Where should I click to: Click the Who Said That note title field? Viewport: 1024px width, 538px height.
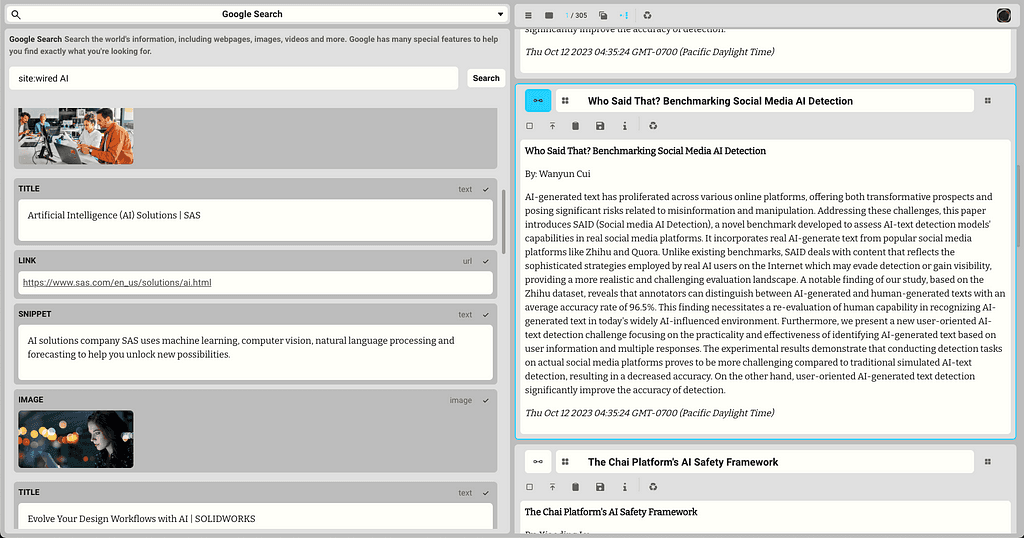pos(765,101)
